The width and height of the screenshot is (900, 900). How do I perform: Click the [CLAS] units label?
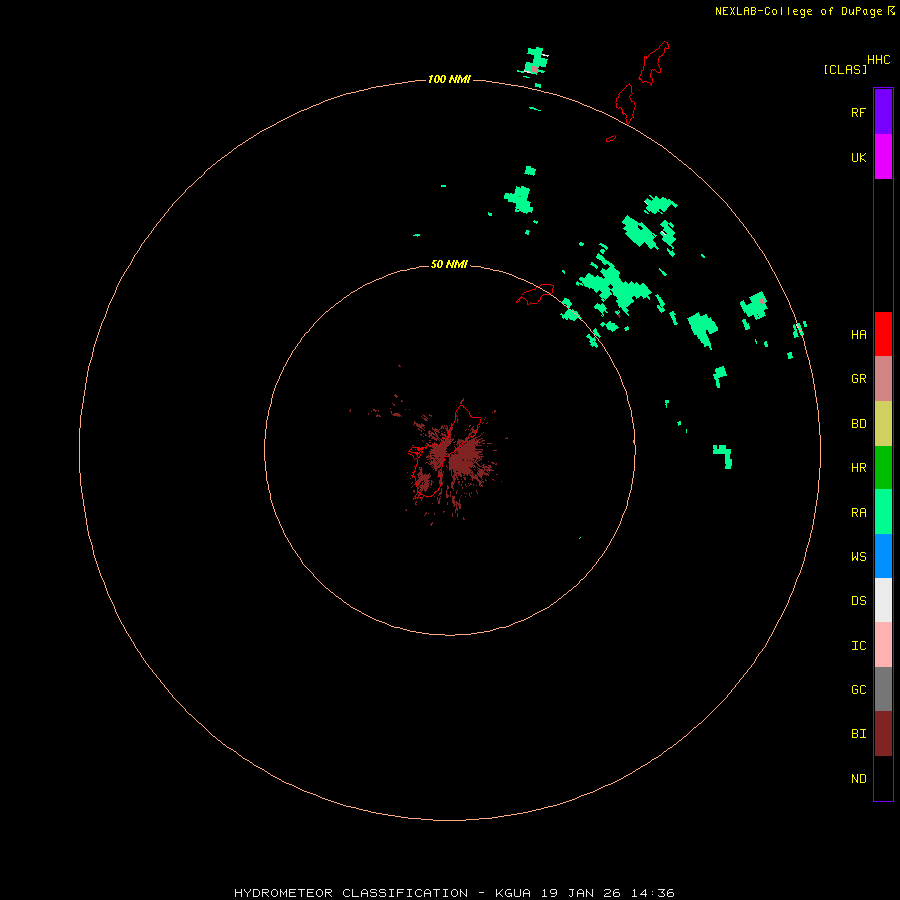click(x=845, y=69)
